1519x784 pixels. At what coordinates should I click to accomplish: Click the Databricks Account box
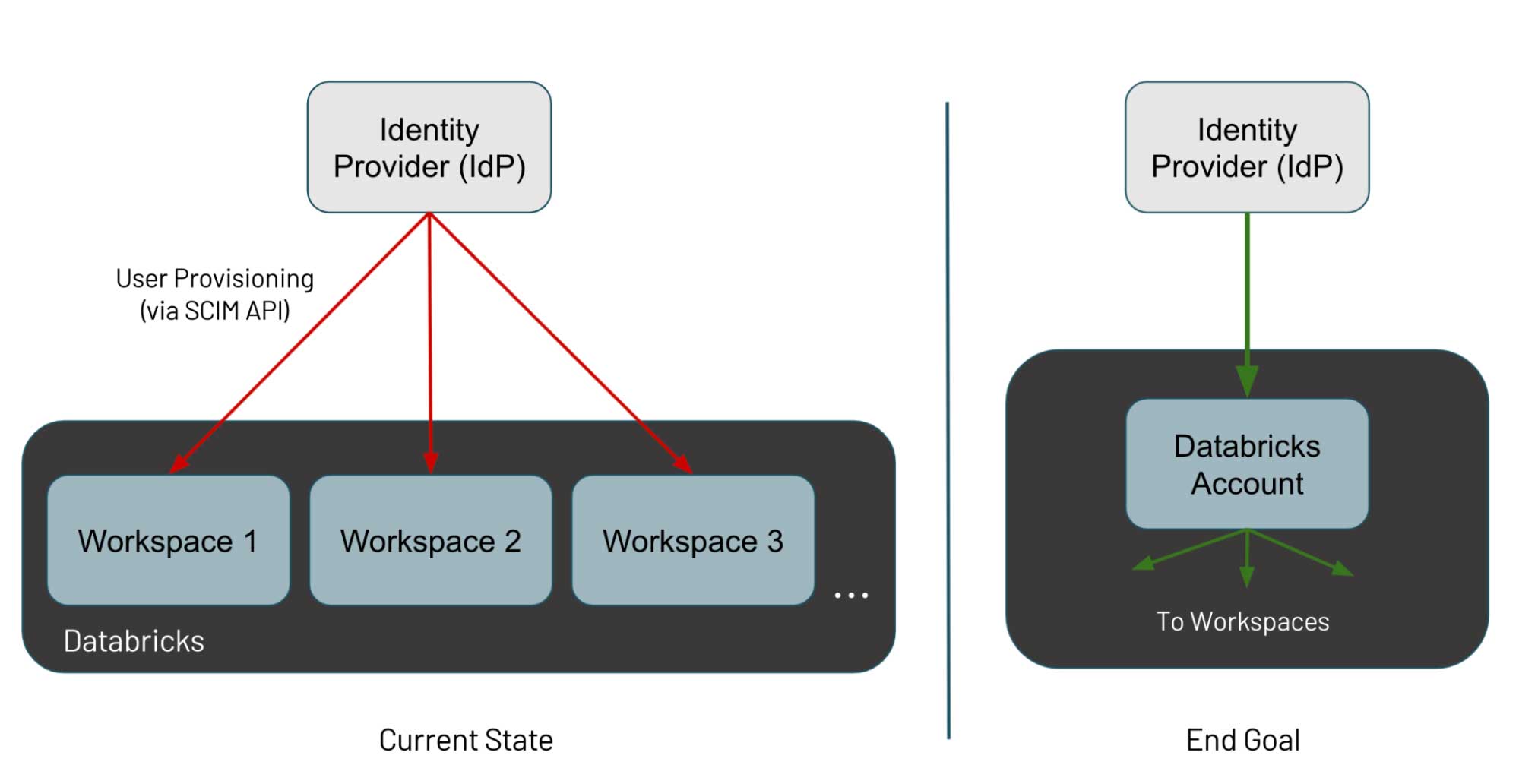click(x=1247, y=464)
